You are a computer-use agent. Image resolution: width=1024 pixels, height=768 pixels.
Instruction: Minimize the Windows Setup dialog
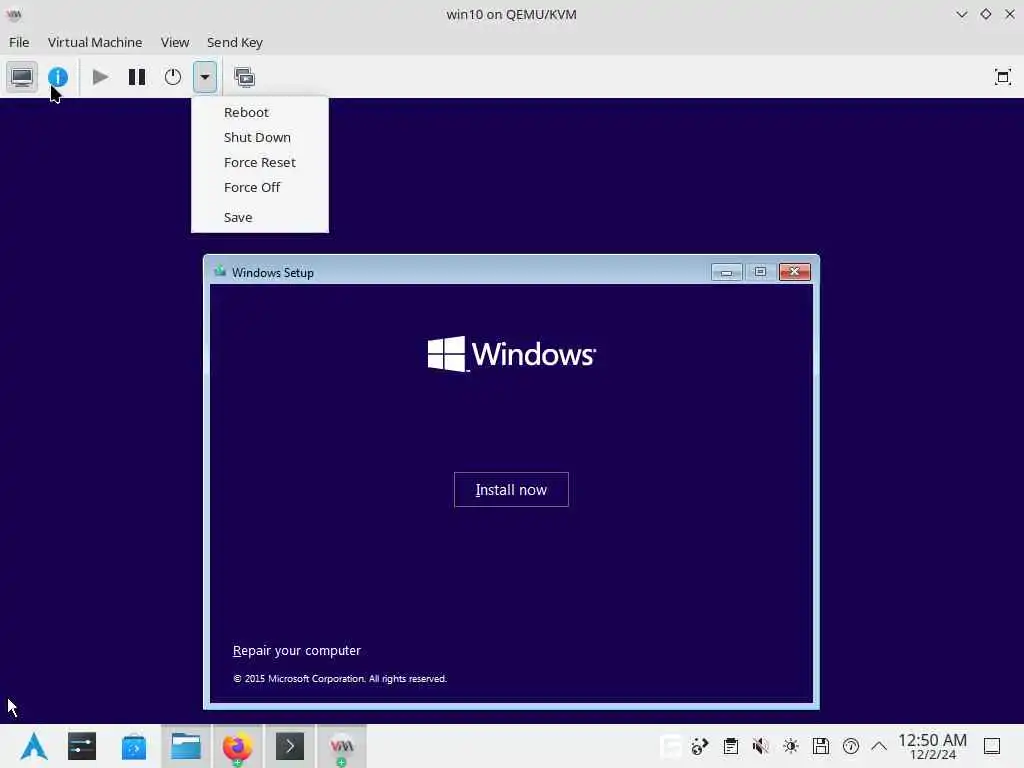pyautogui.click(x=726, y=272)
